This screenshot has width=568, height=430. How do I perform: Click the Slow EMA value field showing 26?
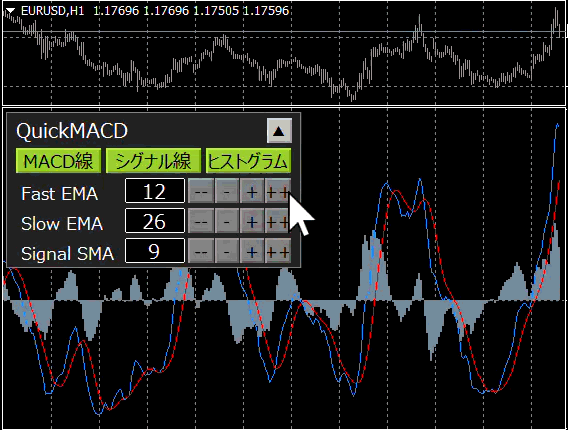tap(155, 221)
